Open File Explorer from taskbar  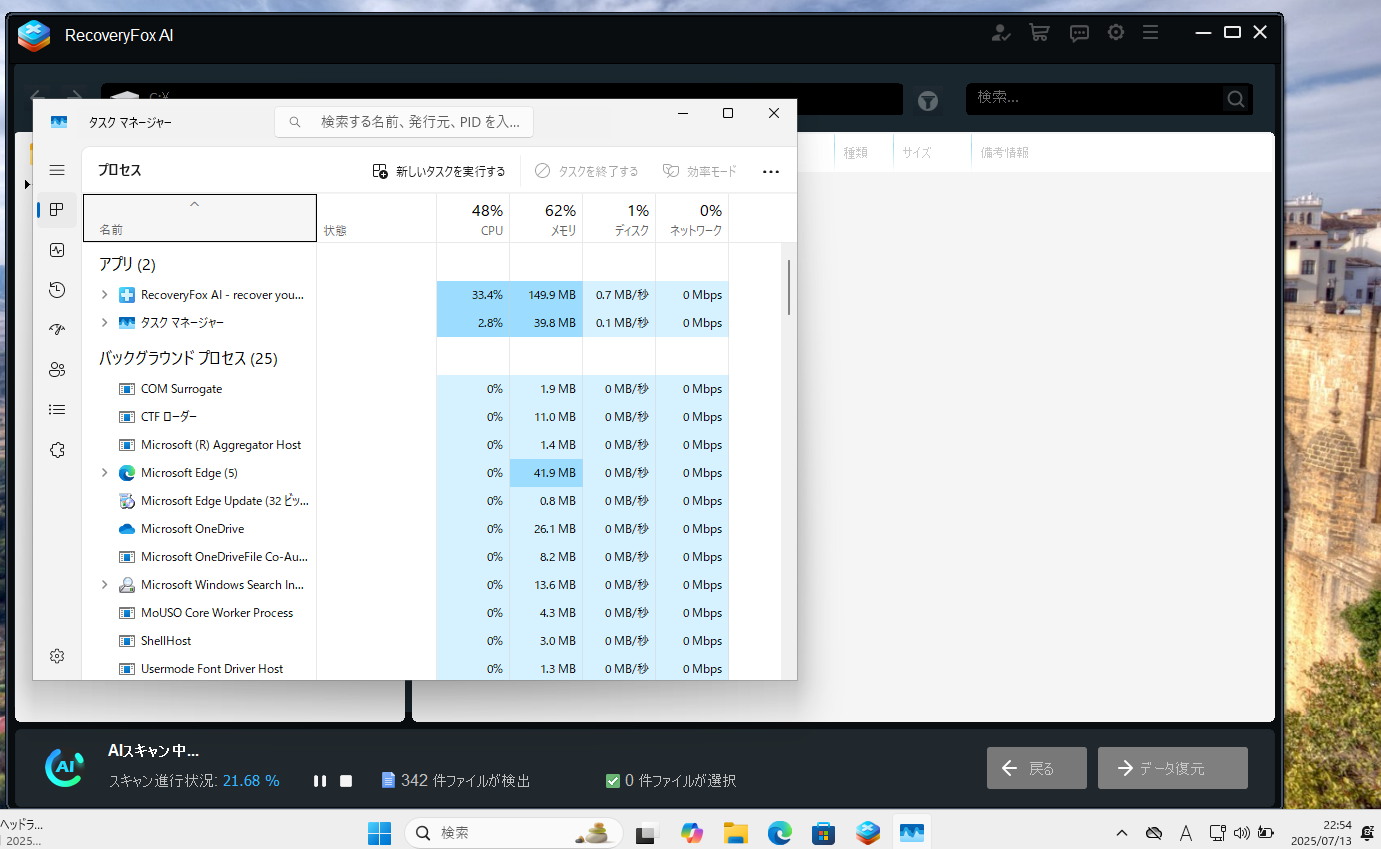(x=736, y=832)
